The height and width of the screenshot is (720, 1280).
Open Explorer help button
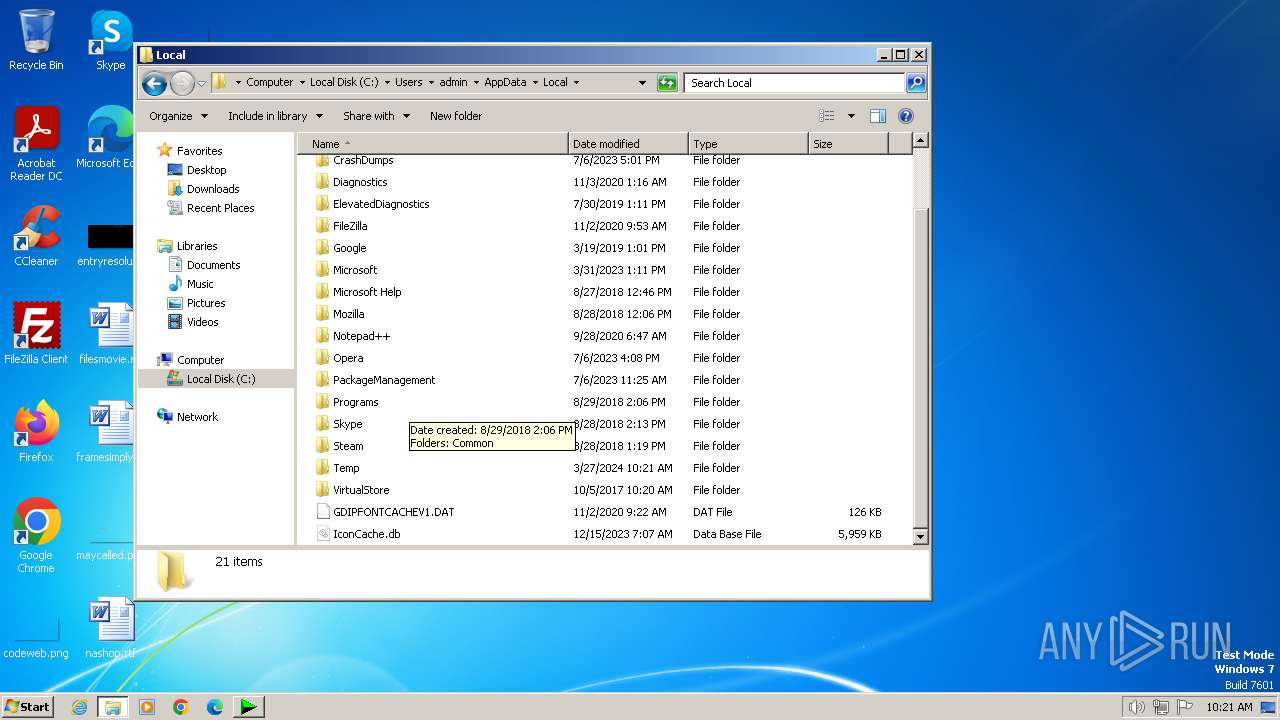(x=906, y=116)
